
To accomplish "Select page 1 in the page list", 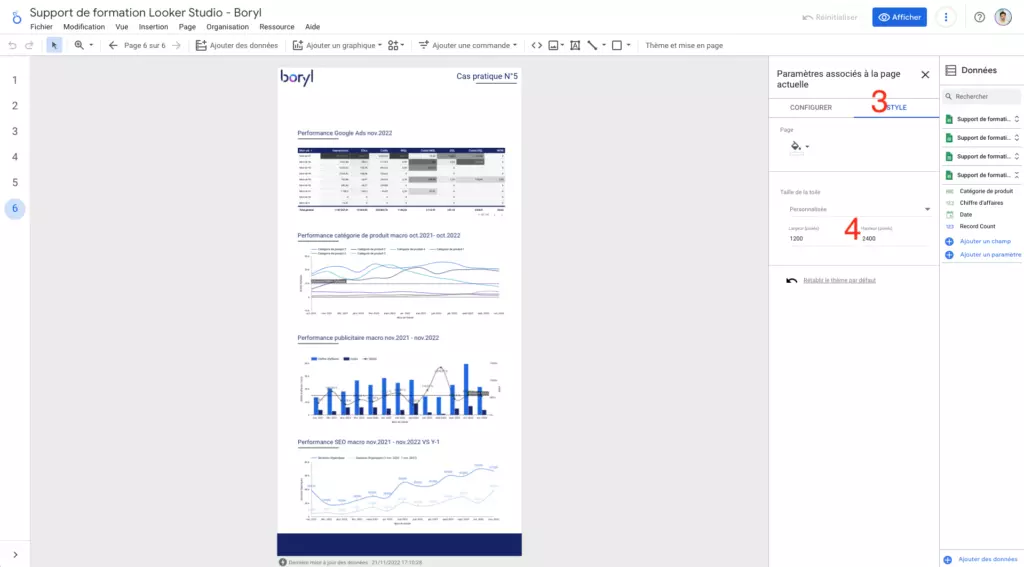I will click(x=15, y=80).
